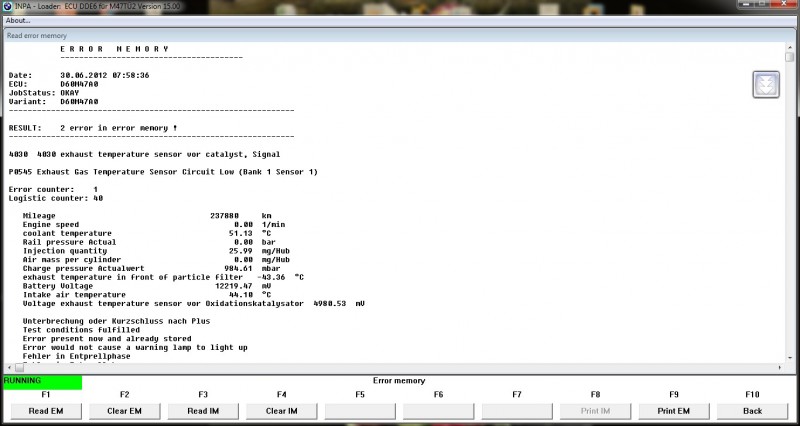
Task: Click the 'P0545 Exhaust Gas Temperature Sensor' line
Action: point(163,172)
